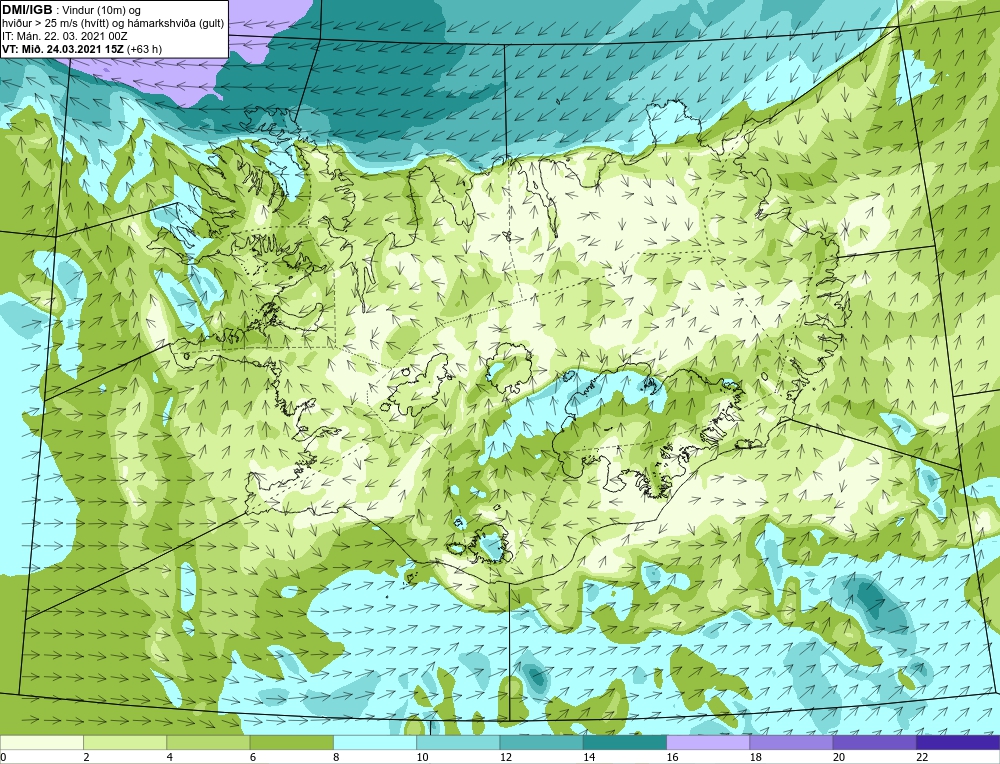
Task: Click legend scale label '16'
Action: [672, 757]
